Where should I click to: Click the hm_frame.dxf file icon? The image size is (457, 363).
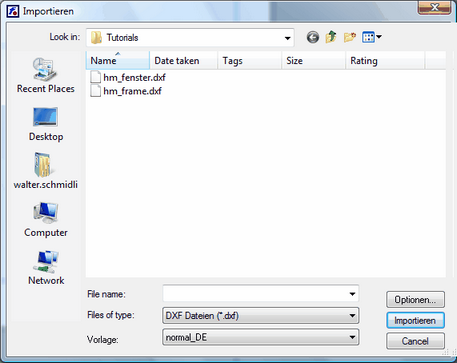(x=96, y=91)
